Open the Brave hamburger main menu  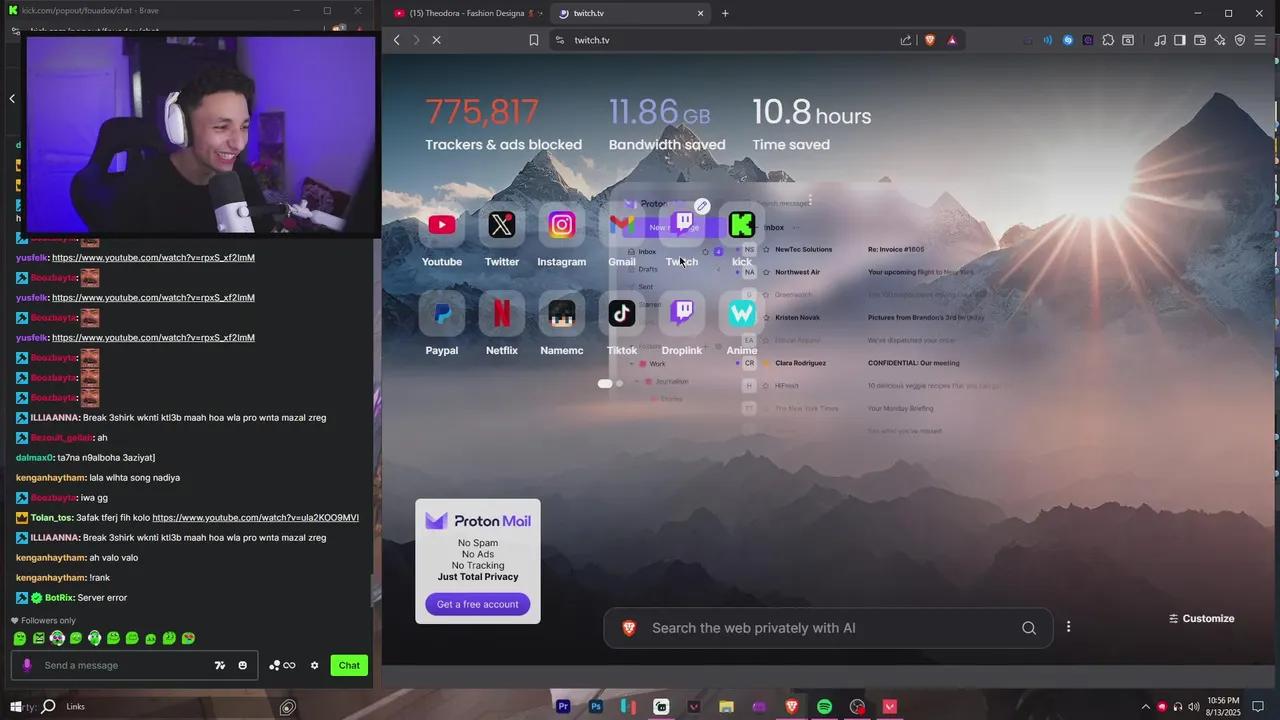(1260, 40)
